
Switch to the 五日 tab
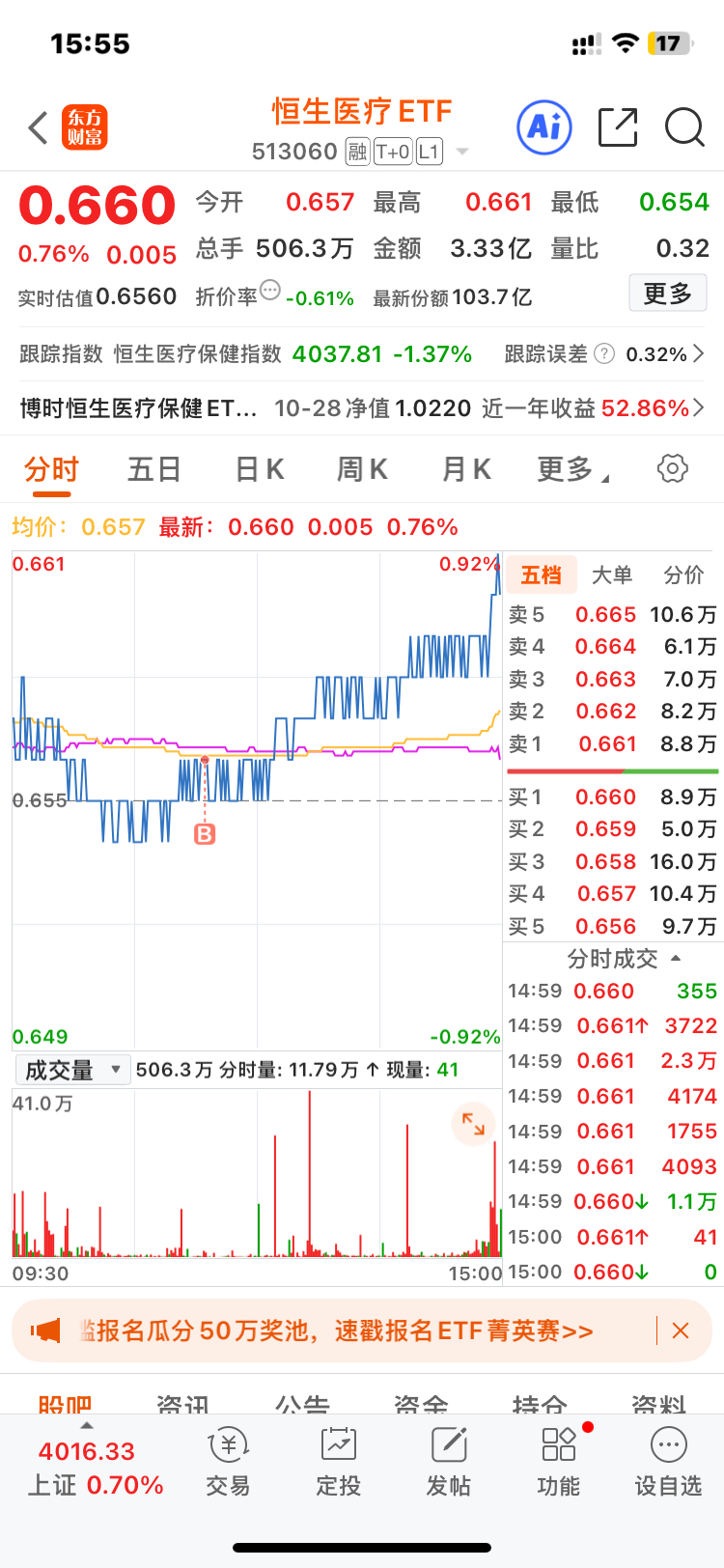tap(154, 469)
